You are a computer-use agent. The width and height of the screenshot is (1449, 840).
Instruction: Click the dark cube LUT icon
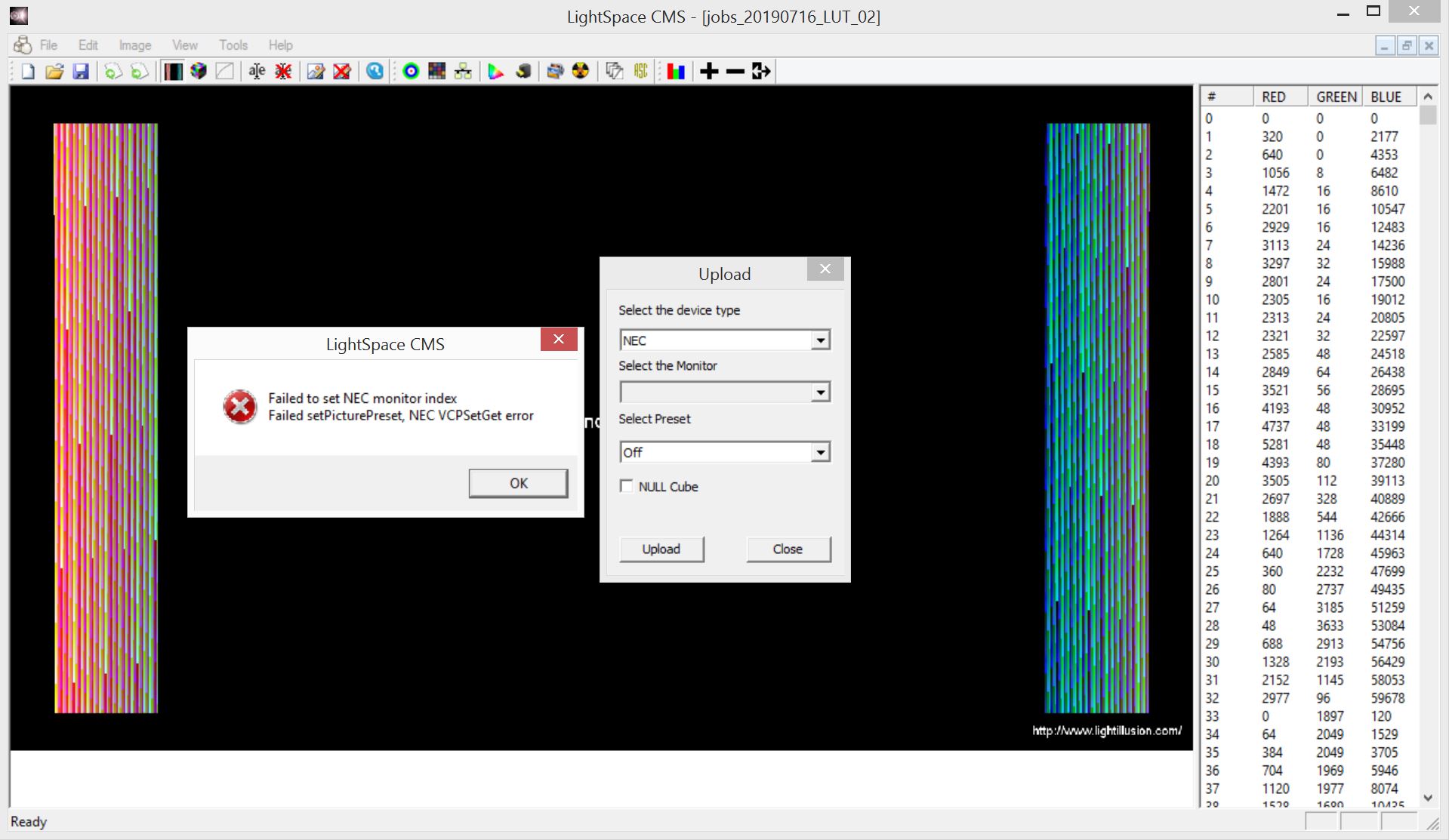pyautogui.click(x=523, y=72)
